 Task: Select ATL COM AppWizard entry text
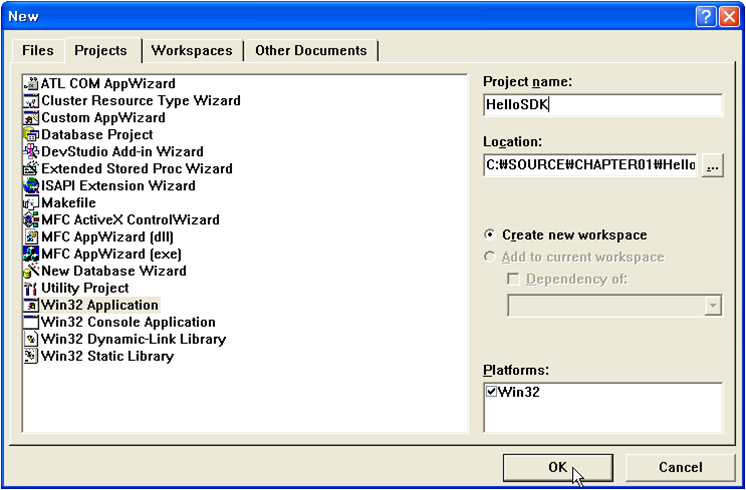108,84
